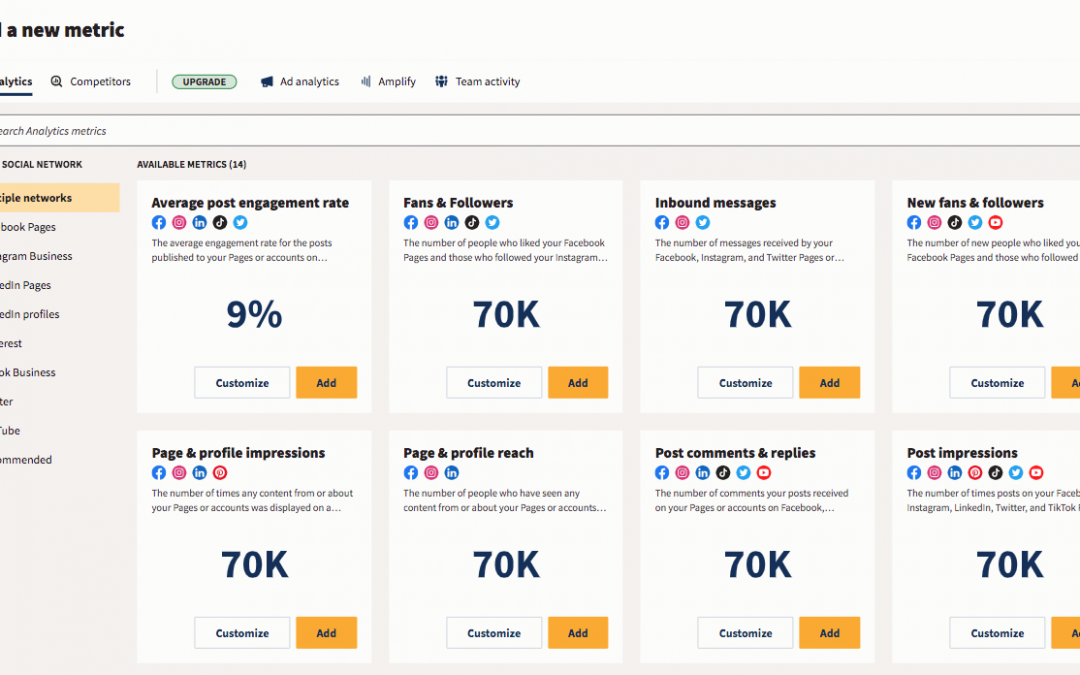This screenshot has height=675, width=1080.
Task: Select Instagram Business network filter
Action: pyautogui.click(x=36, y=256)
